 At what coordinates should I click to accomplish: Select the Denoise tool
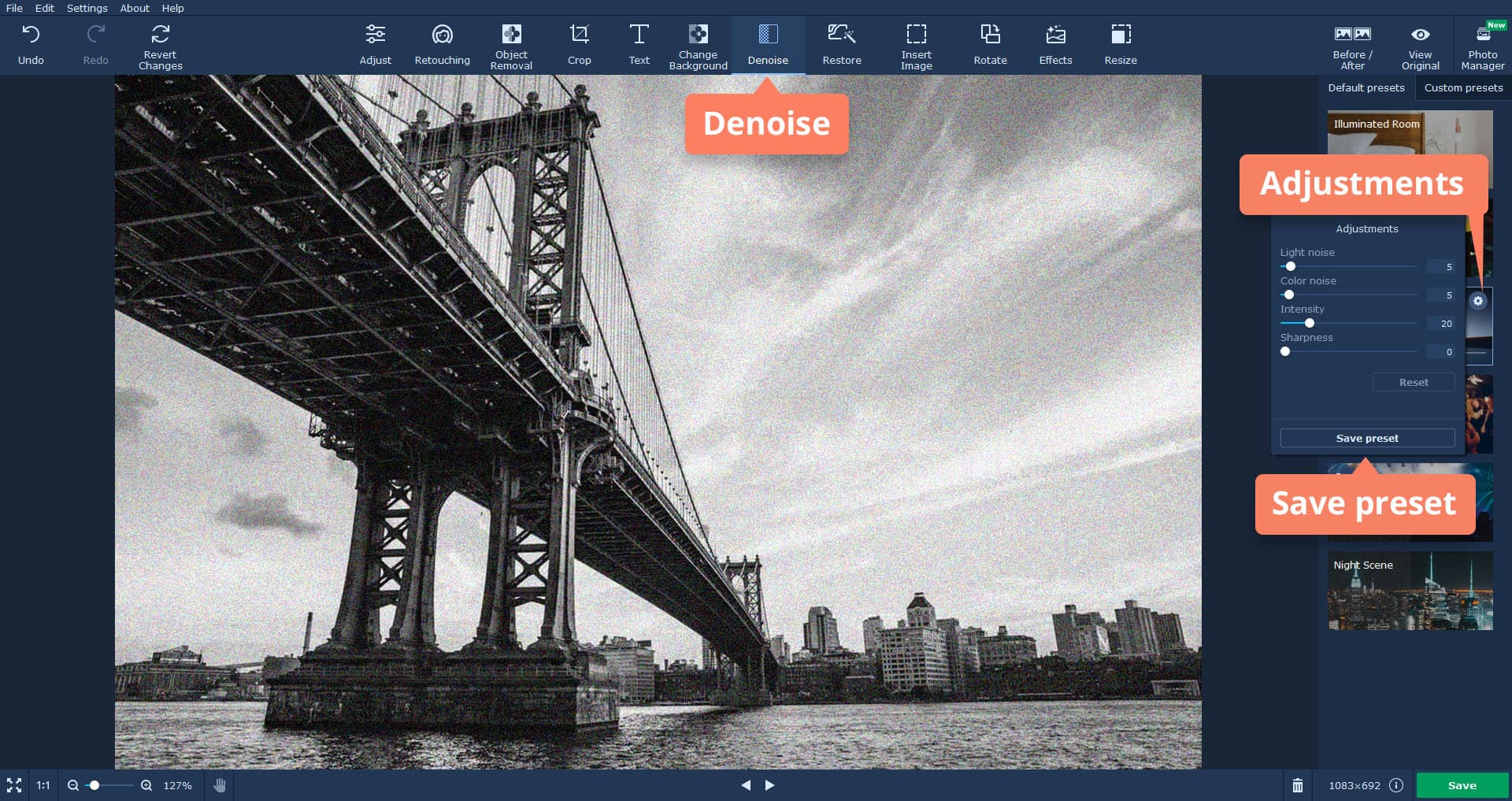(768, 46)
